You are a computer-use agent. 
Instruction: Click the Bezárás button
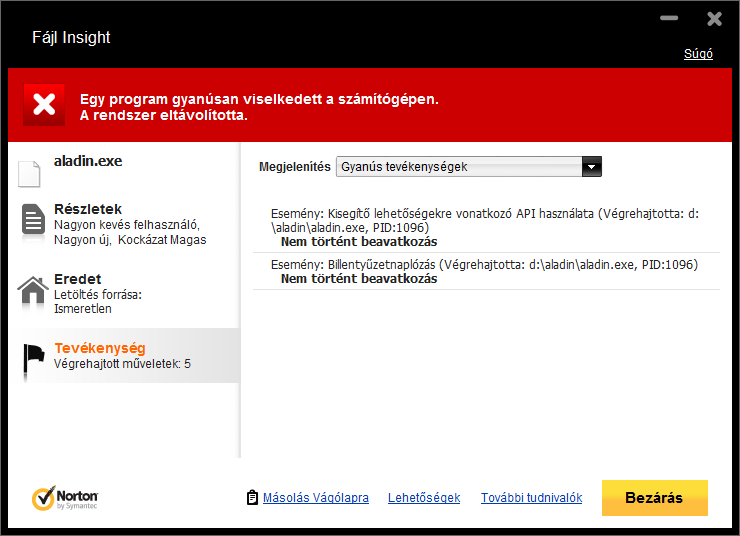[x=655, y=498]
